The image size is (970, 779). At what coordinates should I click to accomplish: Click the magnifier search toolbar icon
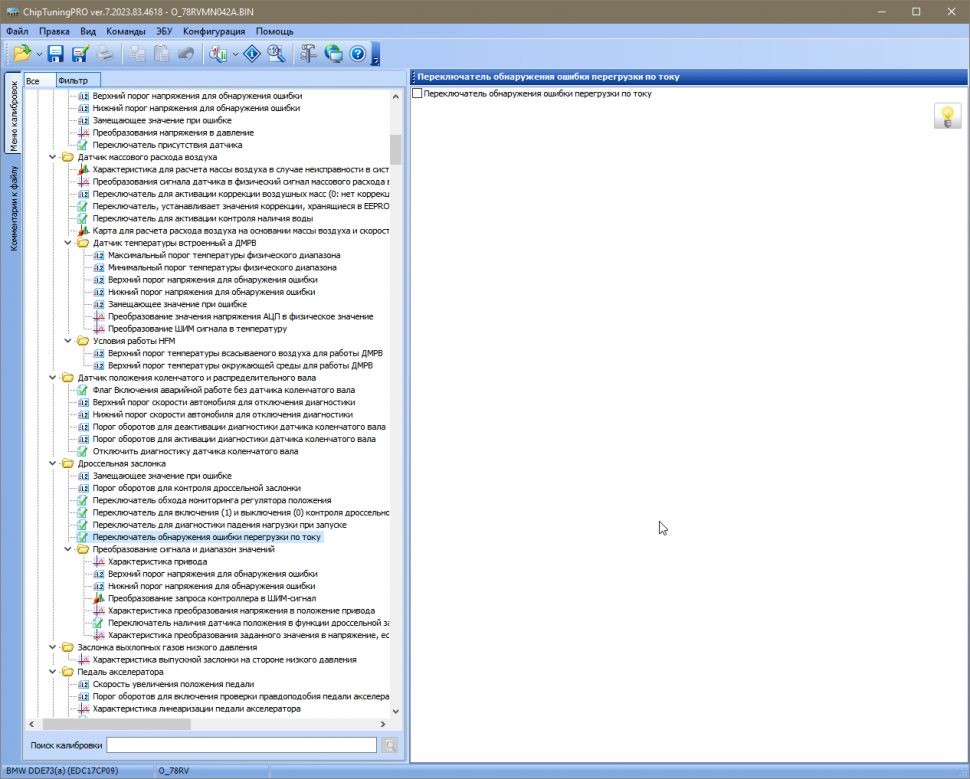click(x=276, y=54)
